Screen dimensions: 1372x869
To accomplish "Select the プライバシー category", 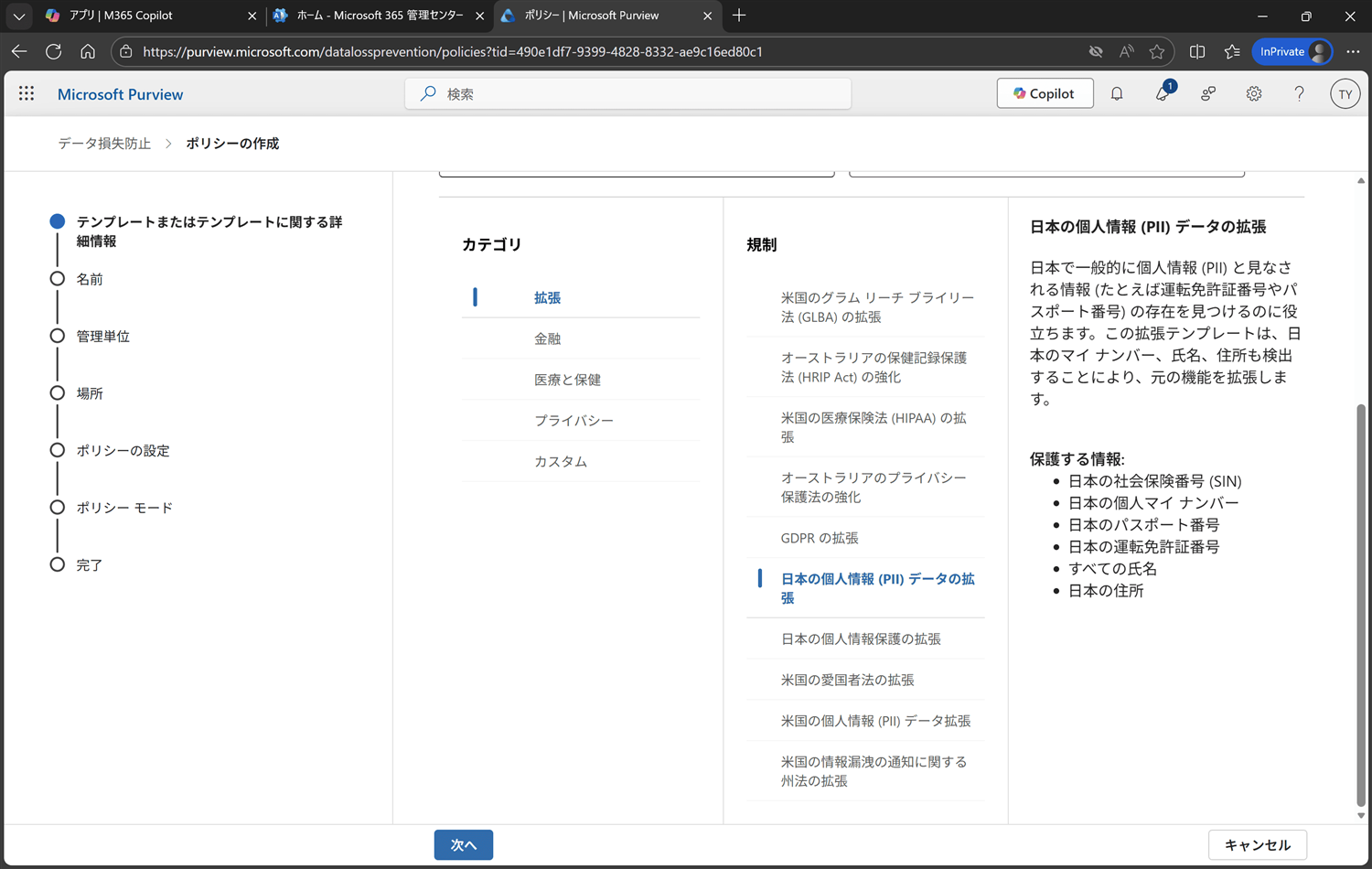I will tap(581, 421).
